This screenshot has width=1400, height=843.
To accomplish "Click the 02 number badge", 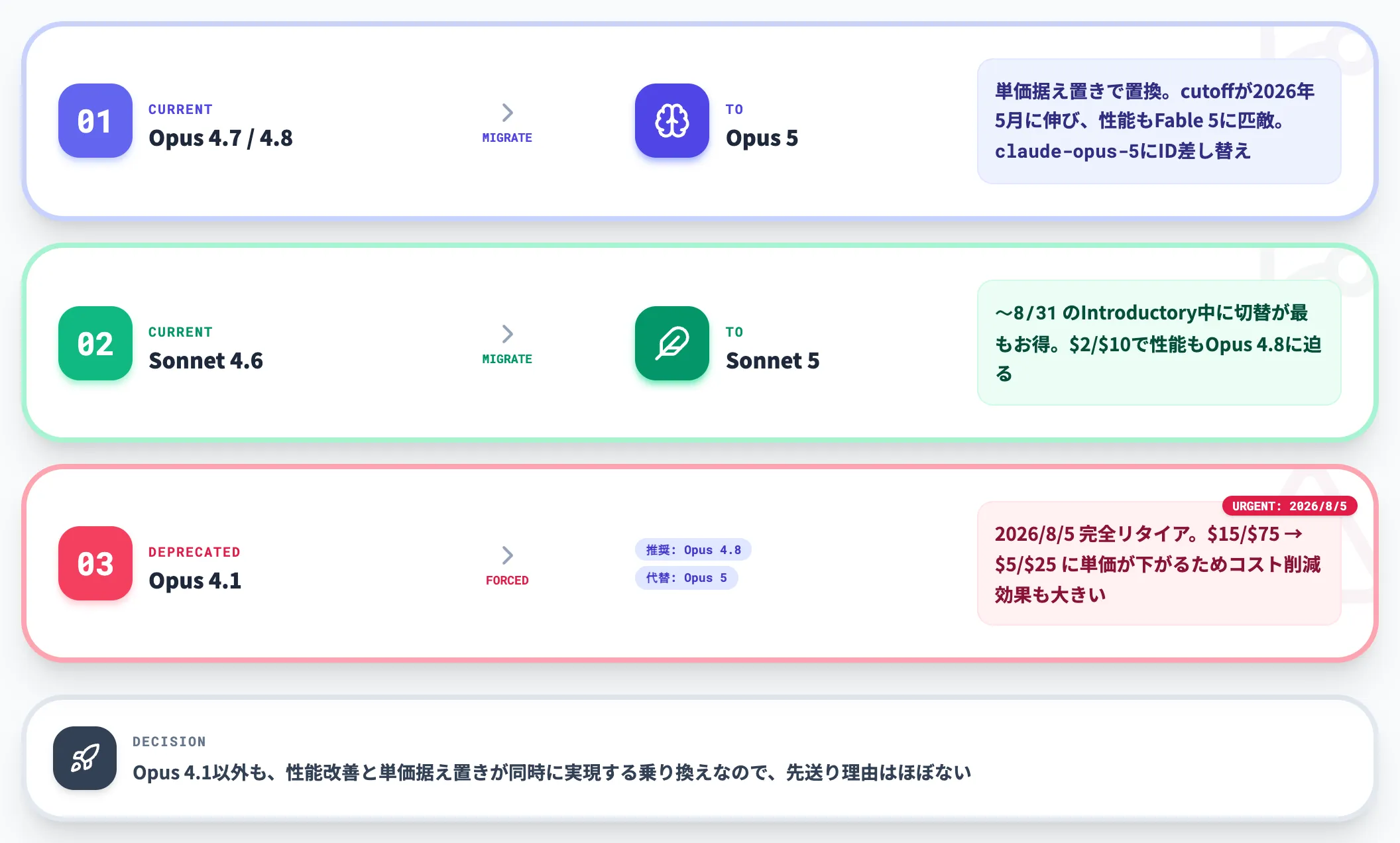I will pyautogui.click(x=95, y=343).
